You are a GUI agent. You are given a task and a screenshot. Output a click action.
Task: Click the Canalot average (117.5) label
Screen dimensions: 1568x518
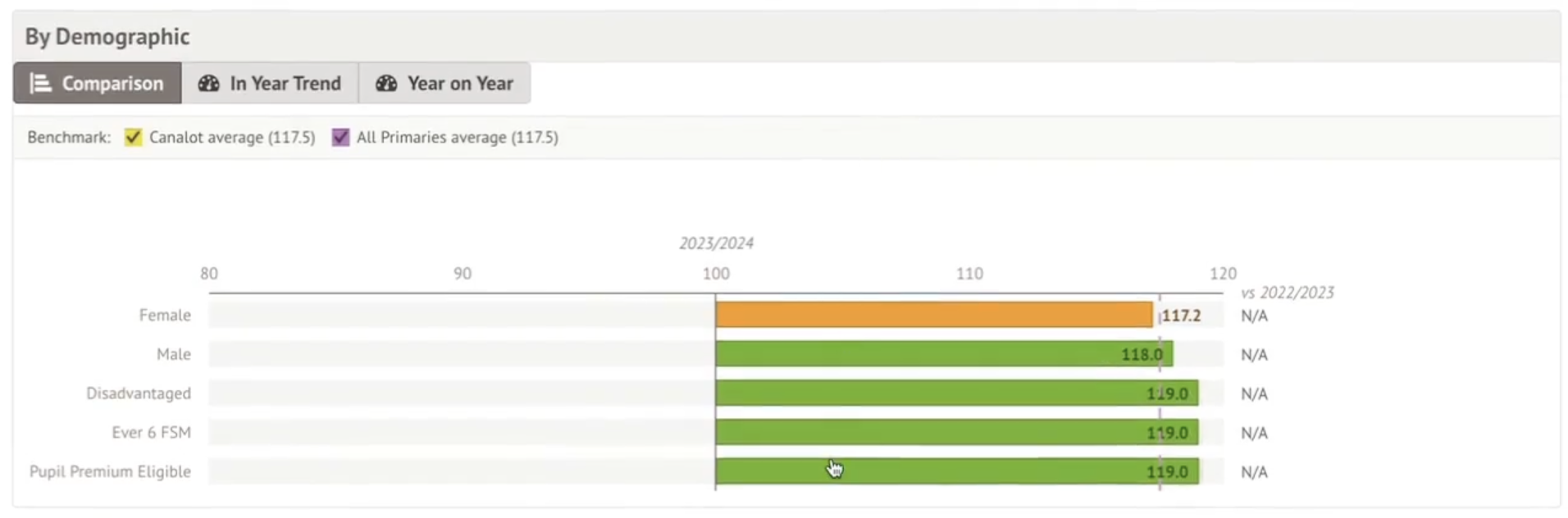pos(232,138)
